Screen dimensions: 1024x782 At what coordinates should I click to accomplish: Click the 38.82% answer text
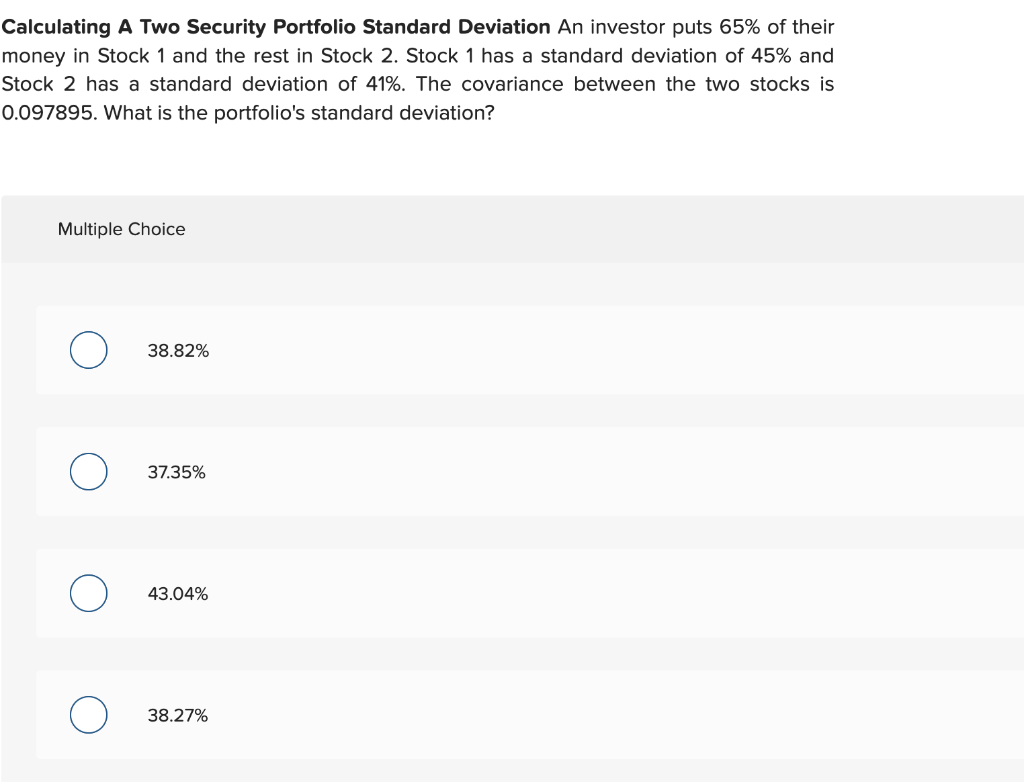pos(177,351)
